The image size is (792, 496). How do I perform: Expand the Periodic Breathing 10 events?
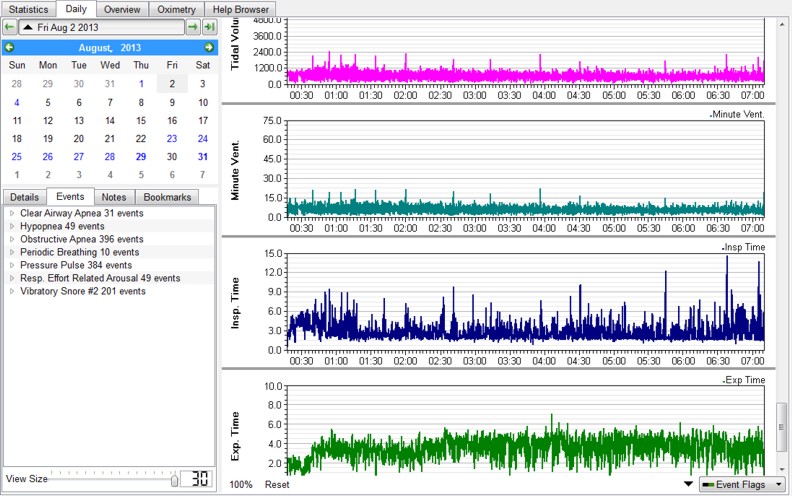click(12, 253)
